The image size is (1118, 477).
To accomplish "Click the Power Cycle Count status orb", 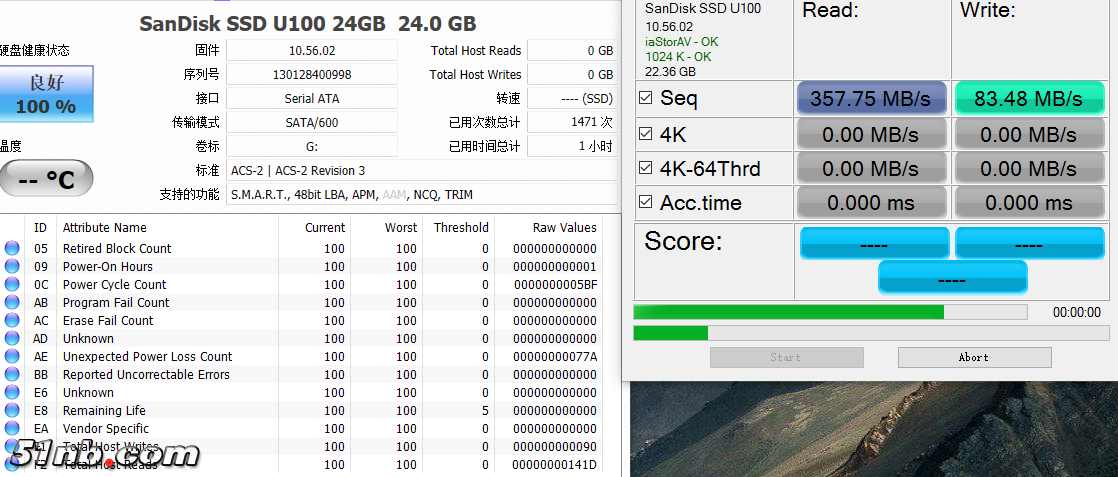I will [x=12, y=285].
